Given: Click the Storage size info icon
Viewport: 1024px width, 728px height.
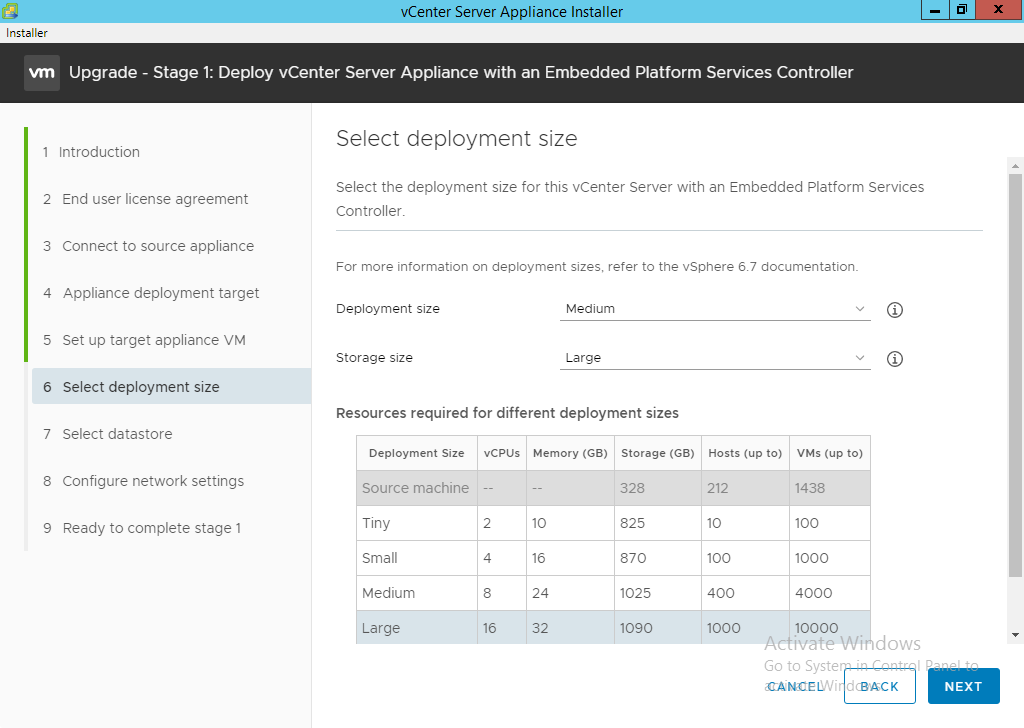Looking at the screenshot, I should [895, 358].
